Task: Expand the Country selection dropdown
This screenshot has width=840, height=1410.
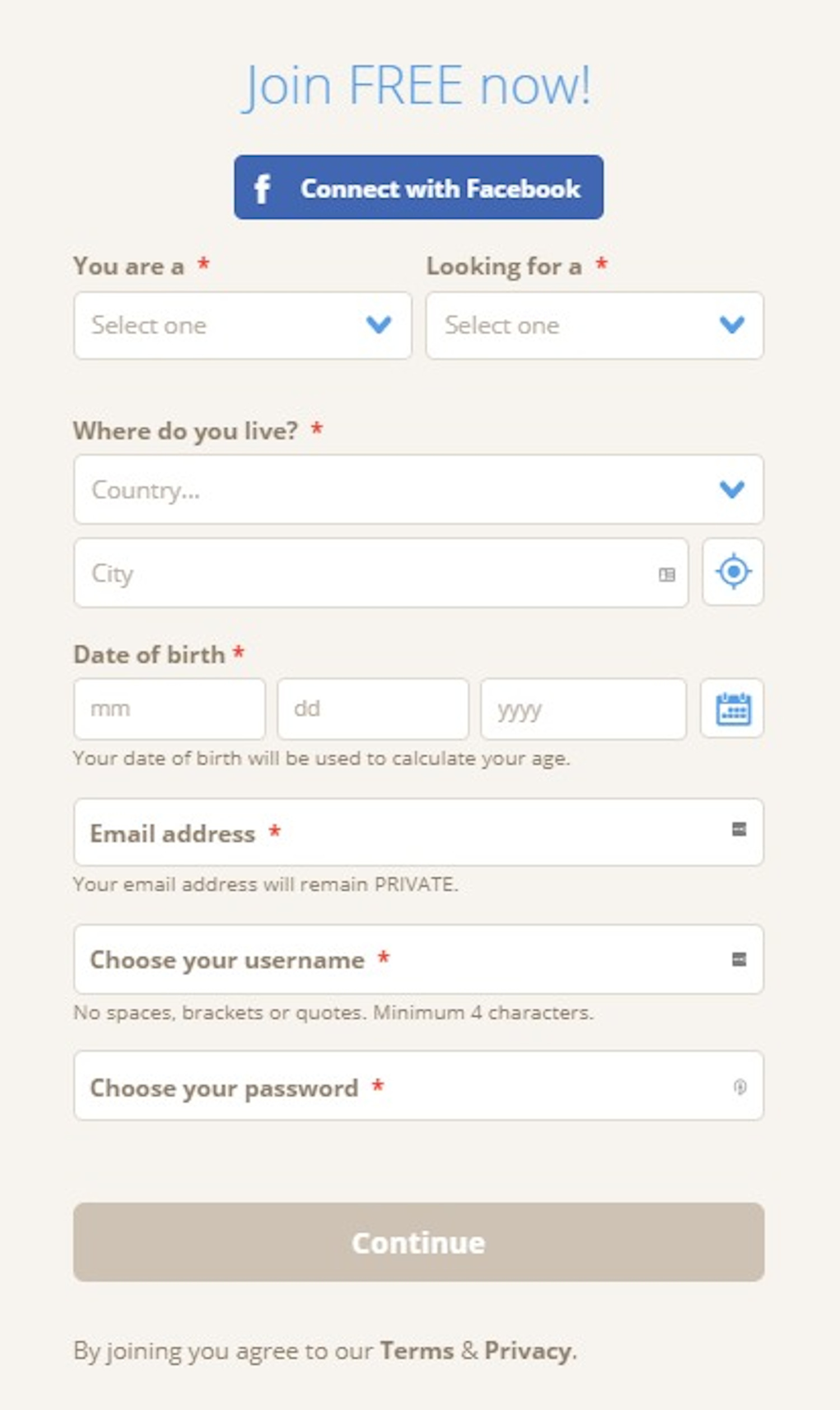Action: 418,489
